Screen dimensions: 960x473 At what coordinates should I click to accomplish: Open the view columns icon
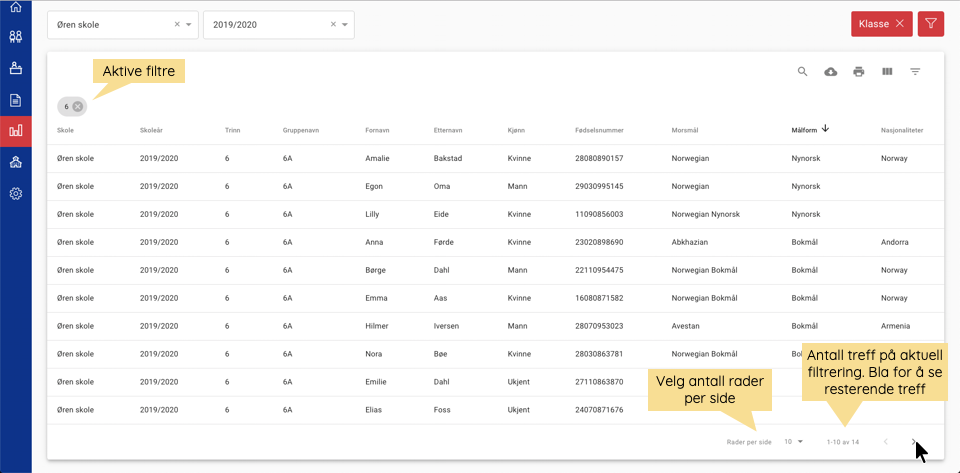(x=887, y=72)
